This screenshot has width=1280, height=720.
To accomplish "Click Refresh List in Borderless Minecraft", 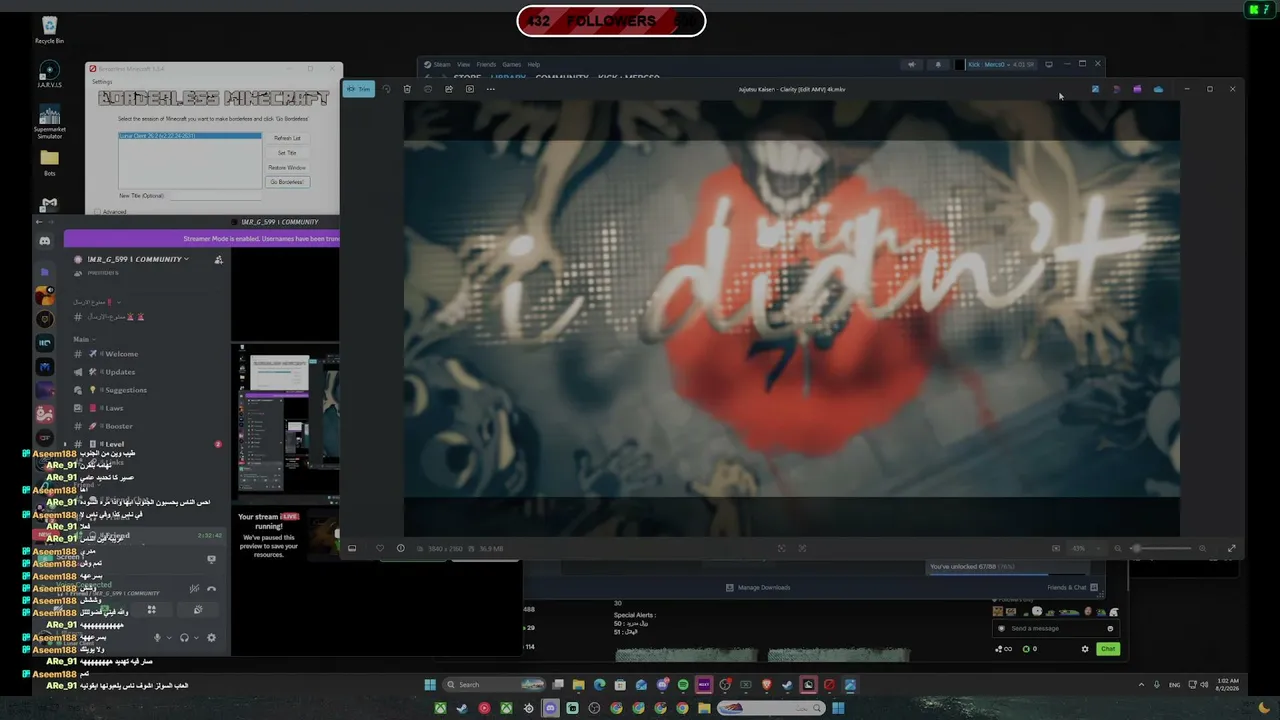I will pyautogui.click(x=287, y=138).
